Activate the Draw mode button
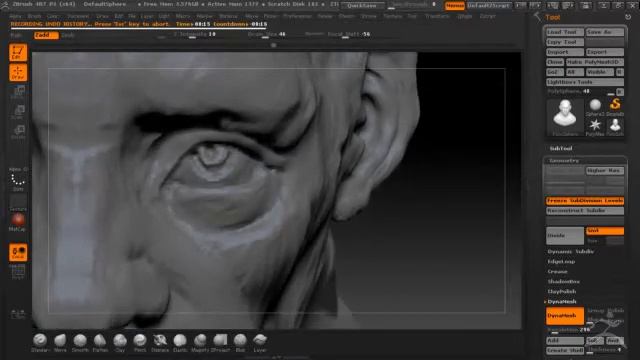The height and width of the screenshot is (360, 640). click(18, 73)
